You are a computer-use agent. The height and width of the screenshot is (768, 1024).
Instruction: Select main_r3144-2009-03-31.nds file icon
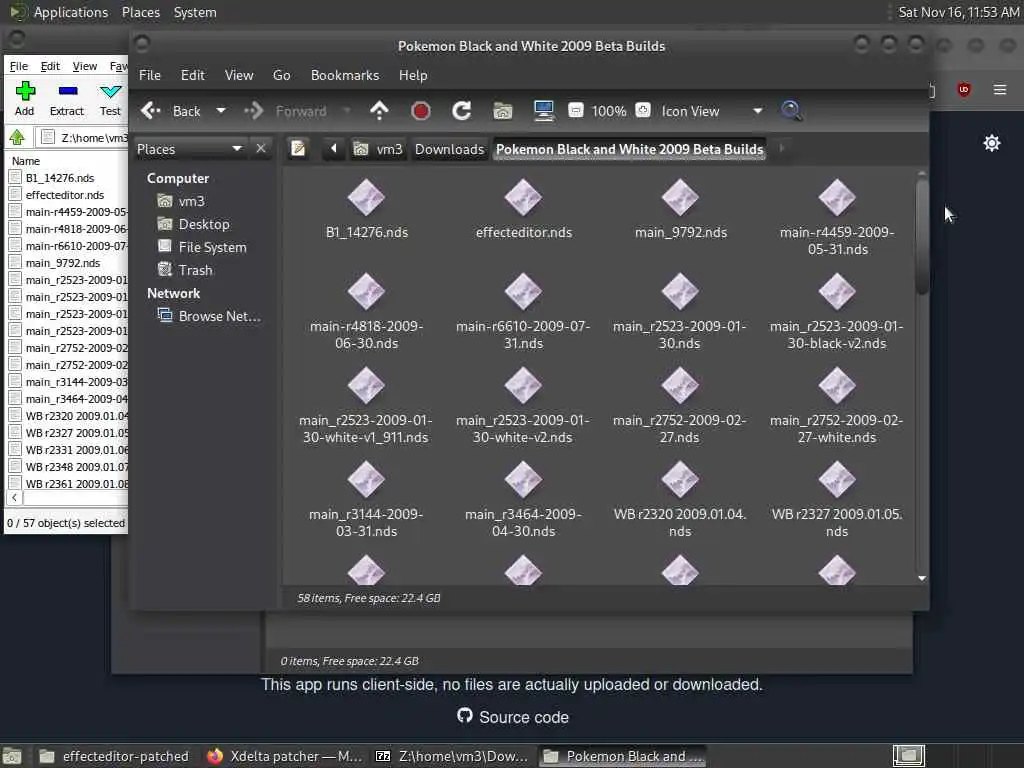pos(366,480)
